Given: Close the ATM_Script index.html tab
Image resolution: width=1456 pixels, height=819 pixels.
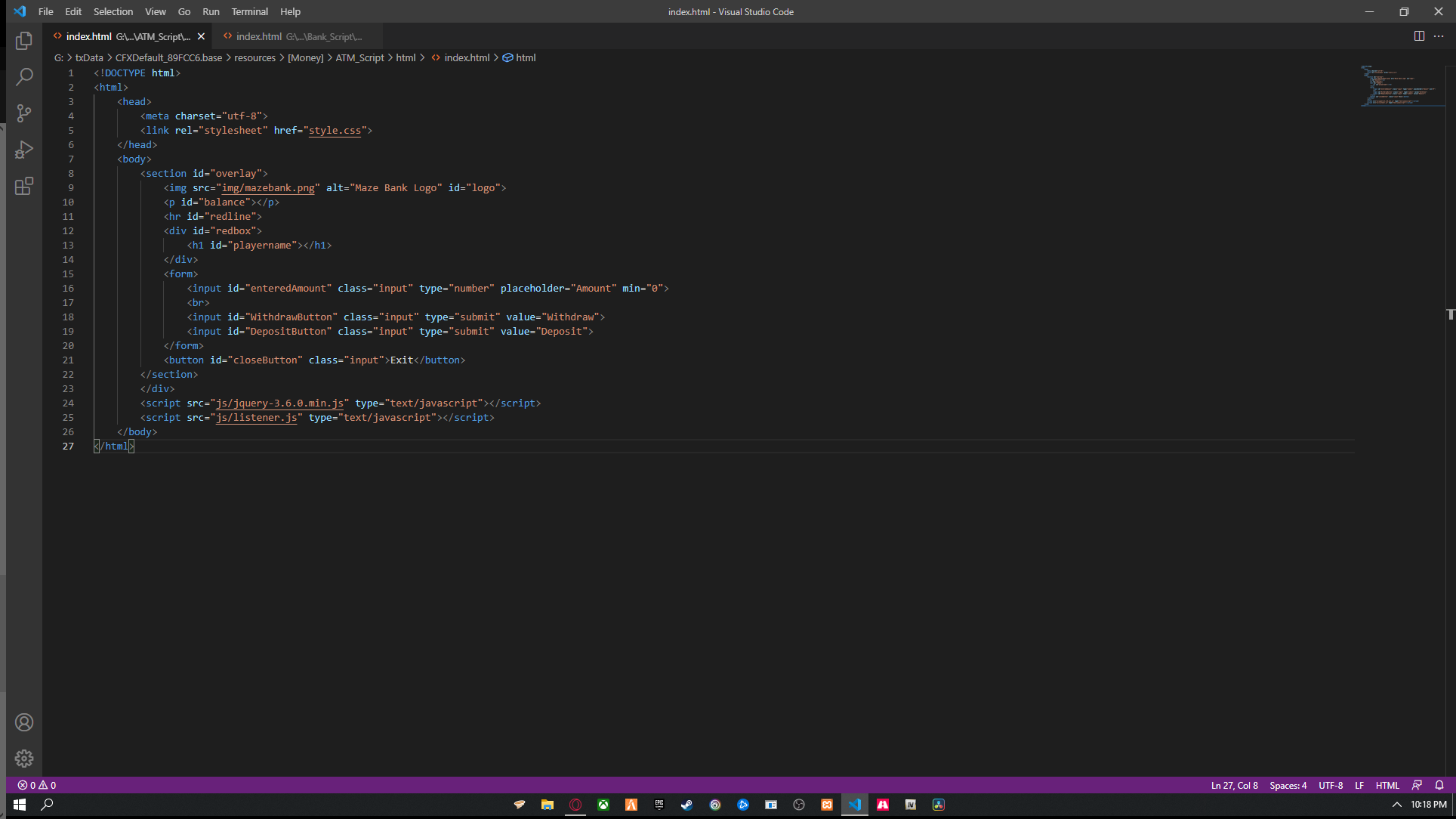Looking at the screenshot, I should pyautogui.click(x=201, y=36).
